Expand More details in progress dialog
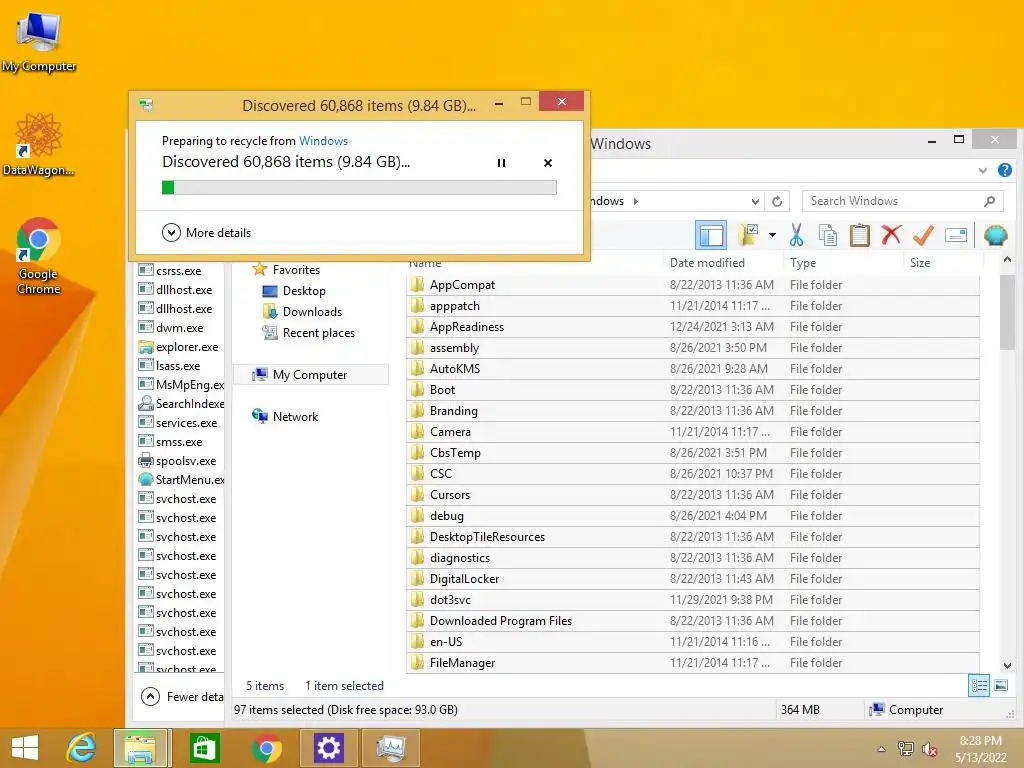The height and width of the screenshot is (768, 1024). pos(206,232)
